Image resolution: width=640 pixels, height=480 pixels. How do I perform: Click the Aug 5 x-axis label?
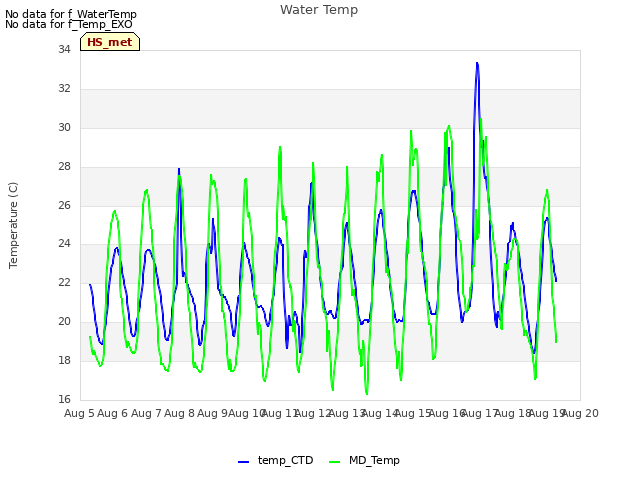[x=79, y=413]
